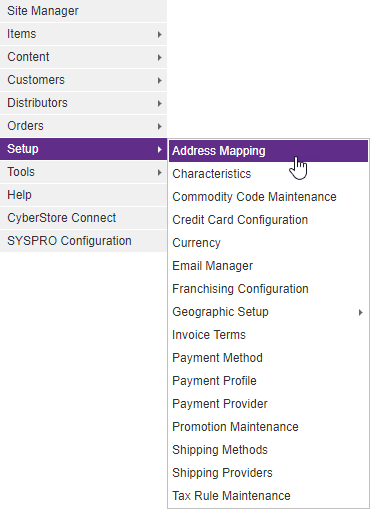
Task: Select Credit Card Configuration
Action: click(x=268, y=220)
